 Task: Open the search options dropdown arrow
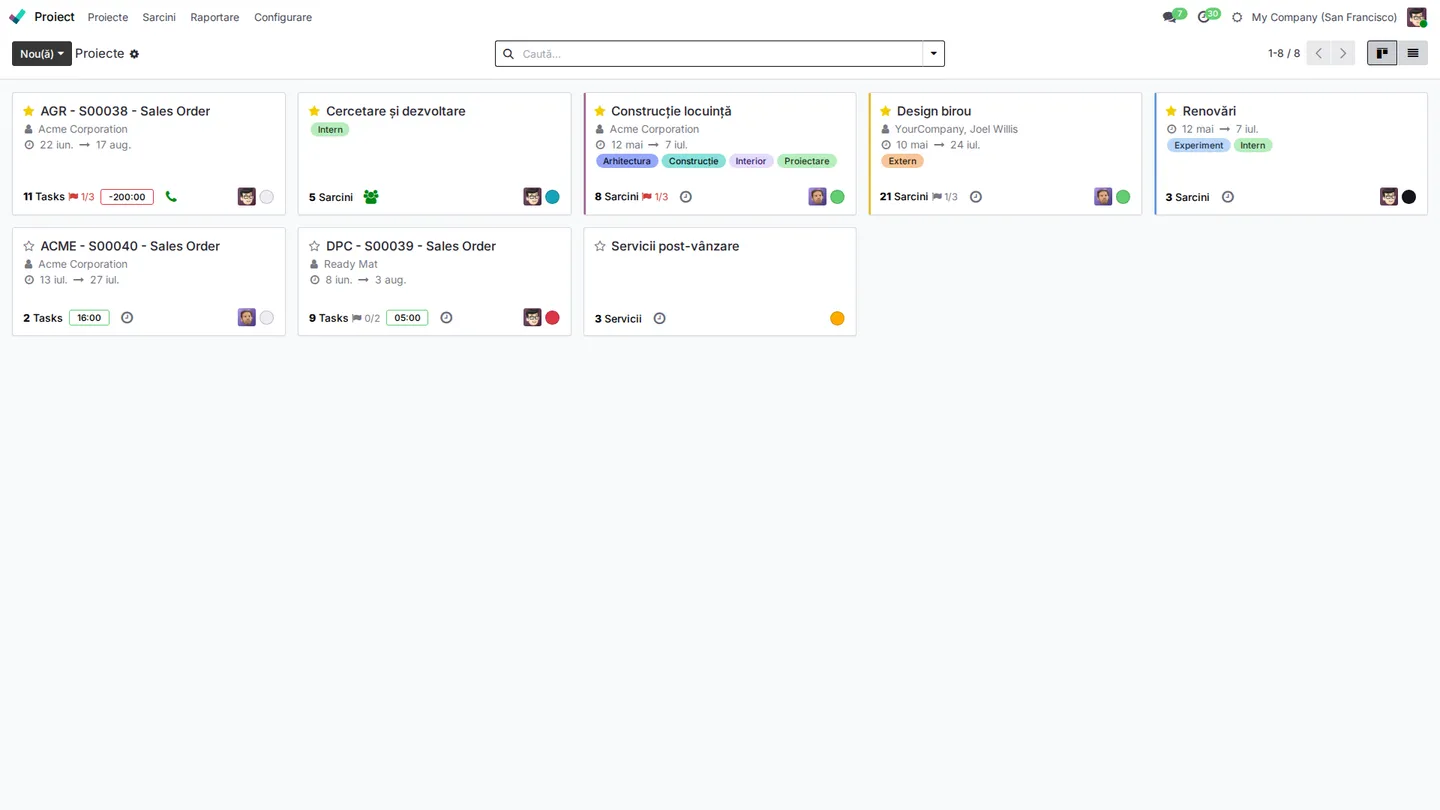pyautogui.click(x=934, y=54)
